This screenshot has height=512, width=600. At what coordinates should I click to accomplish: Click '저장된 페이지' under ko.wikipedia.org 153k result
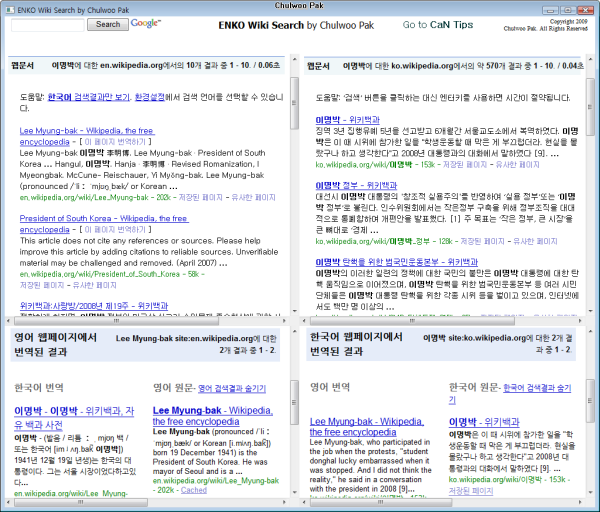coord(465,165)
